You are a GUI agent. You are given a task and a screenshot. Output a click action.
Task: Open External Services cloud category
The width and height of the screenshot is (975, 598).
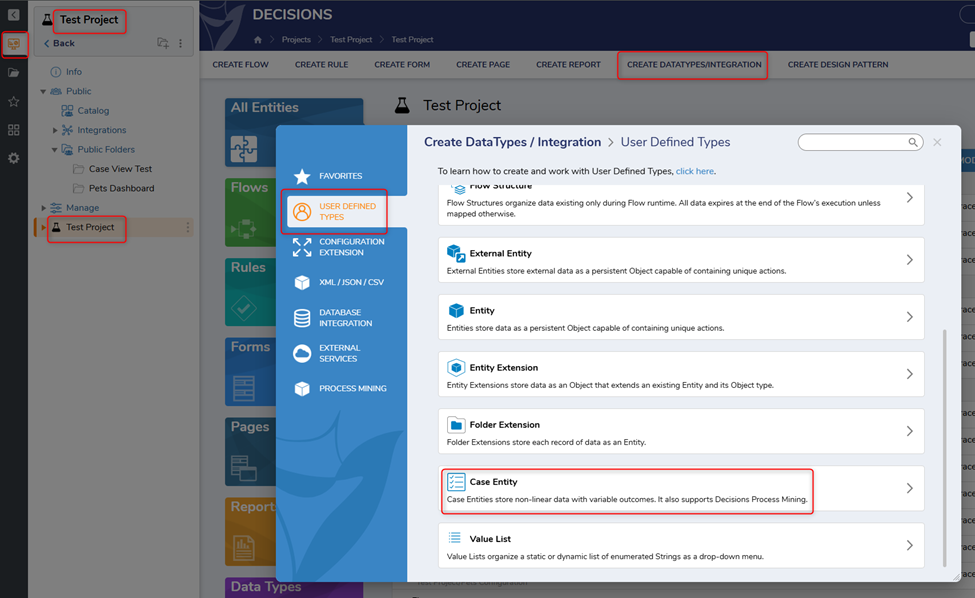pos(341,354)
